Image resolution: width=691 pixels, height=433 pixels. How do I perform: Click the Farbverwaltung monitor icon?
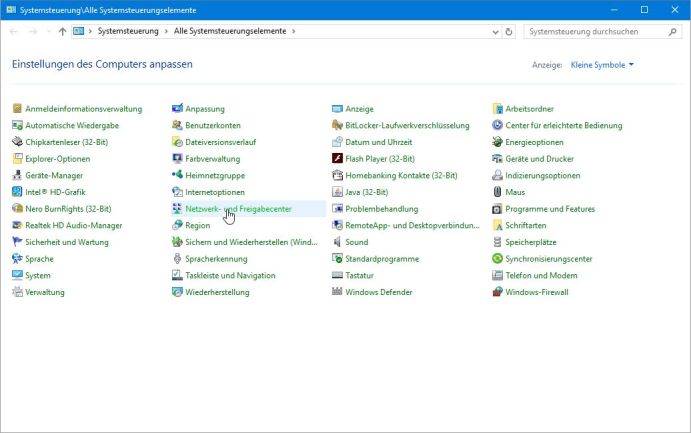pos(177,159)
